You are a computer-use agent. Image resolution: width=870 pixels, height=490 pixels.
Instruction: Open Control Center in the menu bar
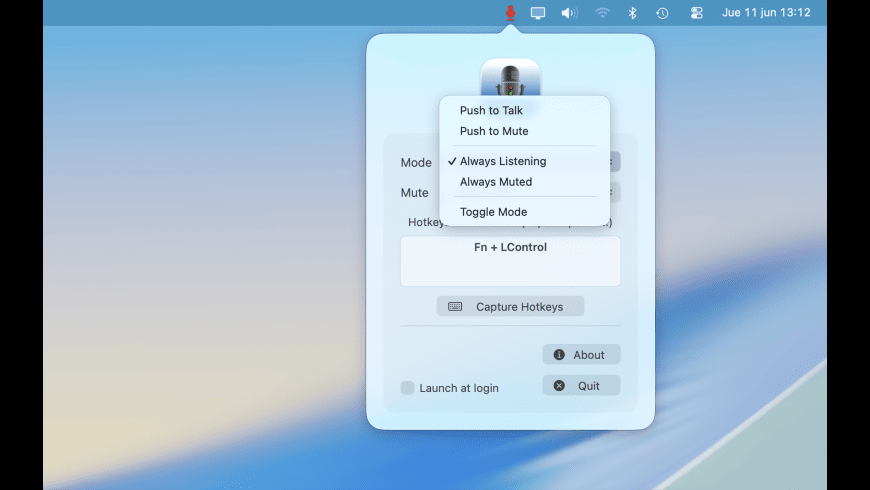click(696, 13)
